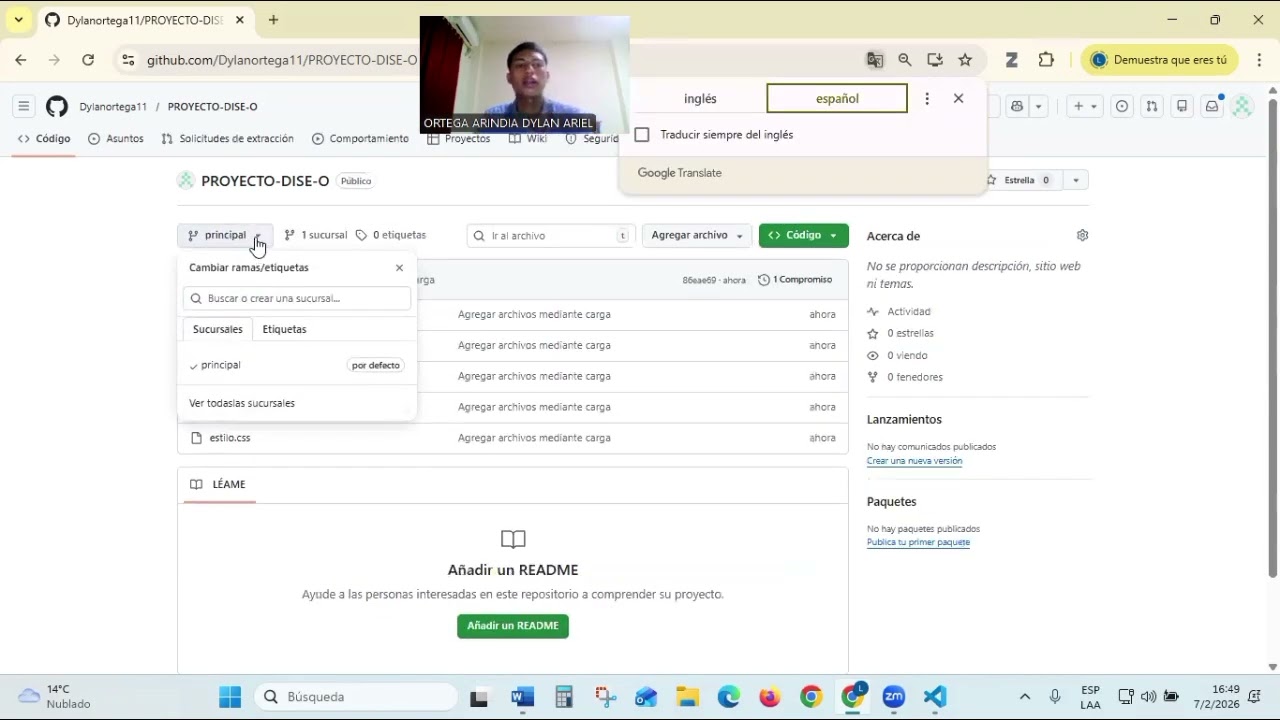This screenshot has width=1280, height=720.
Task: Open the Z browser extension icon
Action: coord(1012,60)
